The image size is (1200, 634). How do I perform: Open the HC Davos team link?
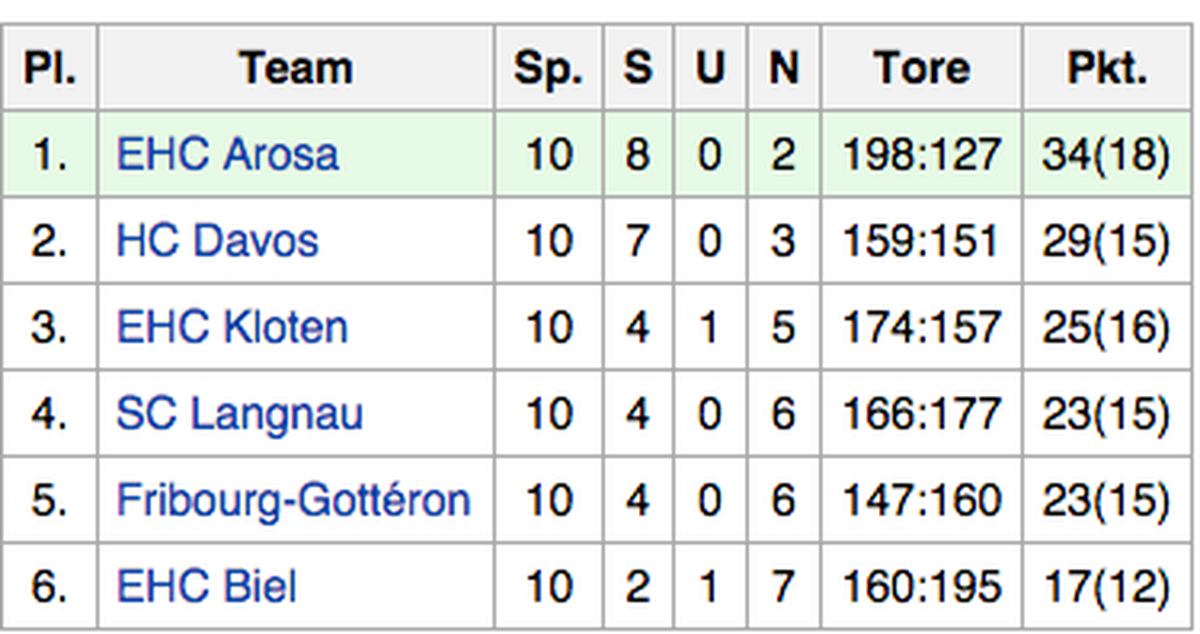click(x=217, y=241)
